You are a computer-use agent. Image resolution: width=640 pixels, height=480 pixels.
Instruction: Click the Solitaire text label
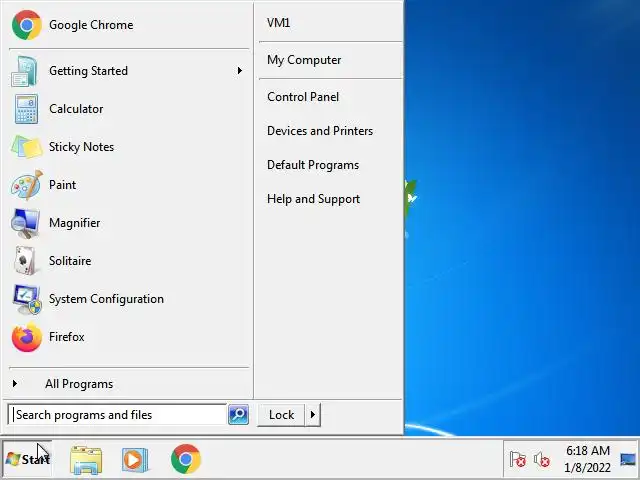(70, 261)
